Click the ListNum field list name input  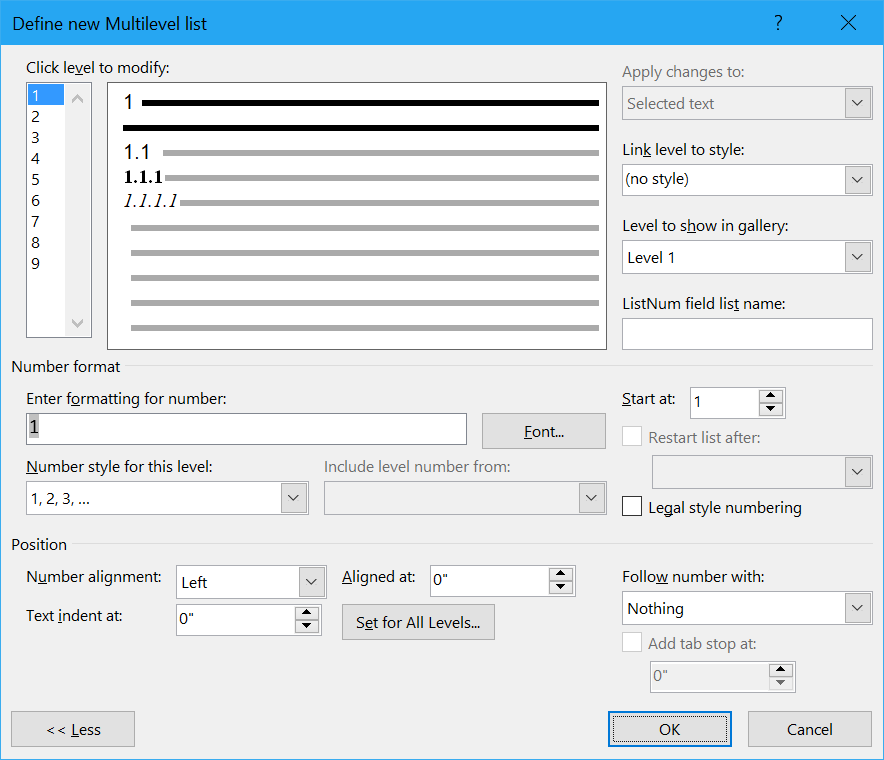point(747,334)
